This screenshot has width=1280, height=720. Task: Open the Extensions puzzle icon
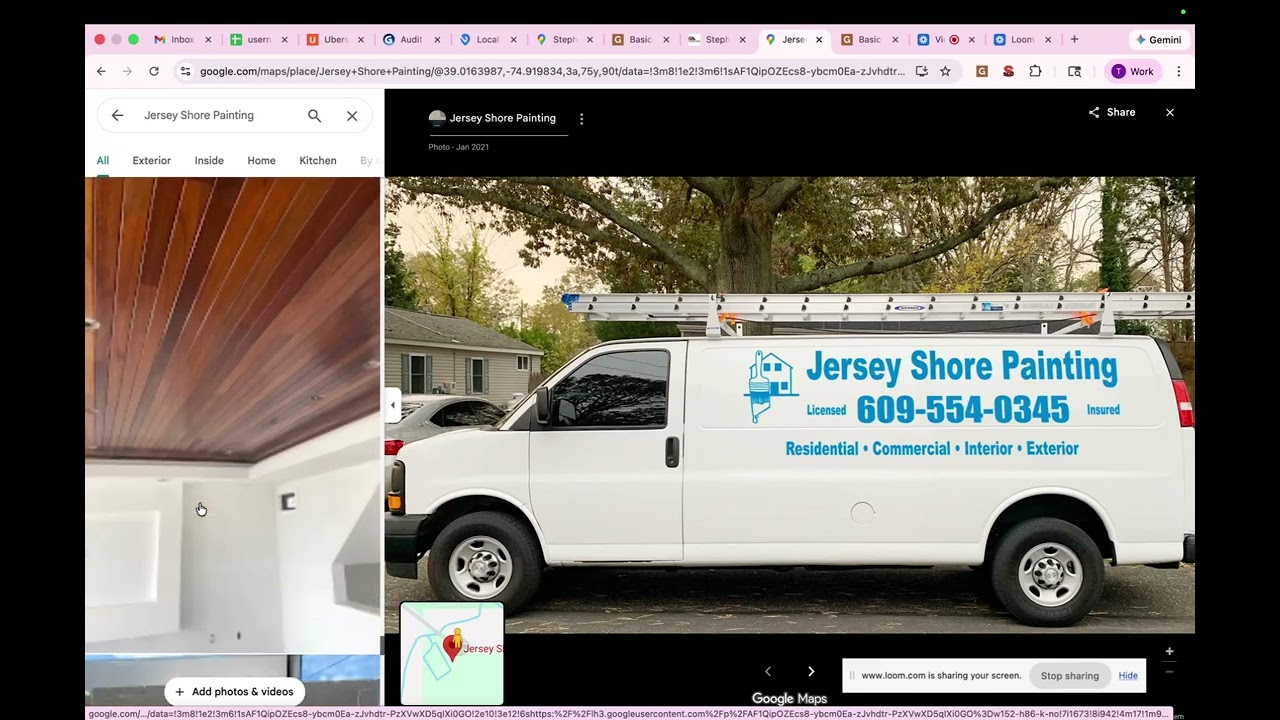(1035, 71)
